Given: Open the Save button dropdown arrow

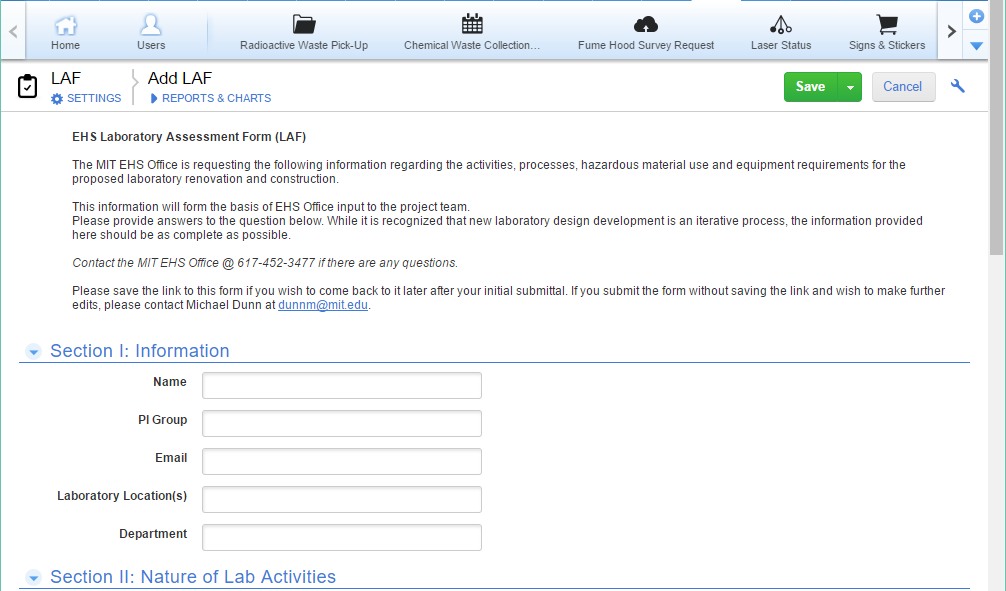Looking at the screenshot, I should coord(850,87).
